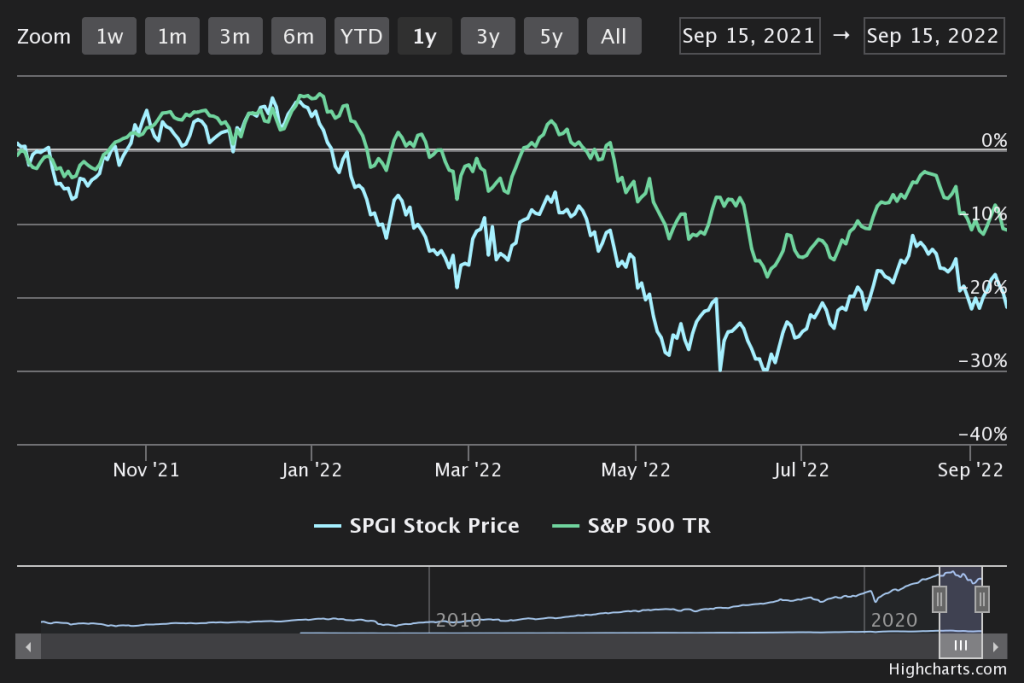
Task: Zoom chart to 3y range
Action: pos(488,37)
